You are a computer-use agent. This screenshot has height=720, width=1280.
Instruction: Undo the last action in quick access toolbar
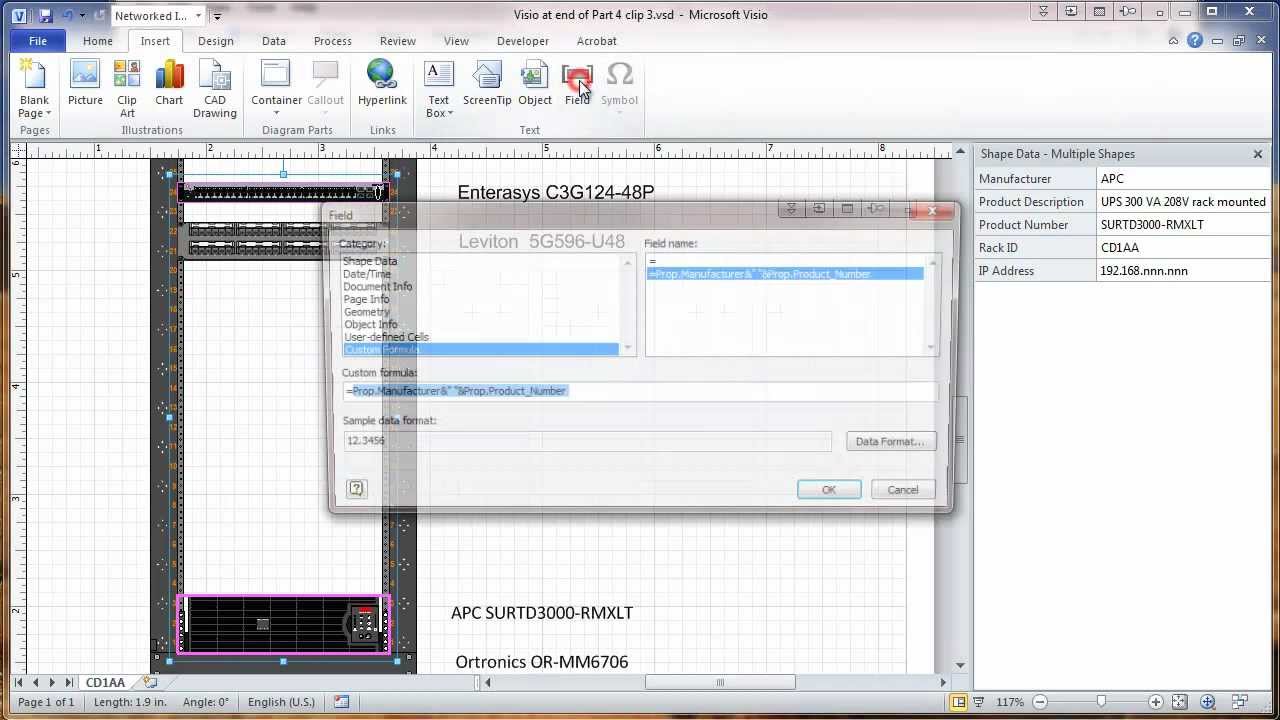tap(68, 15)
